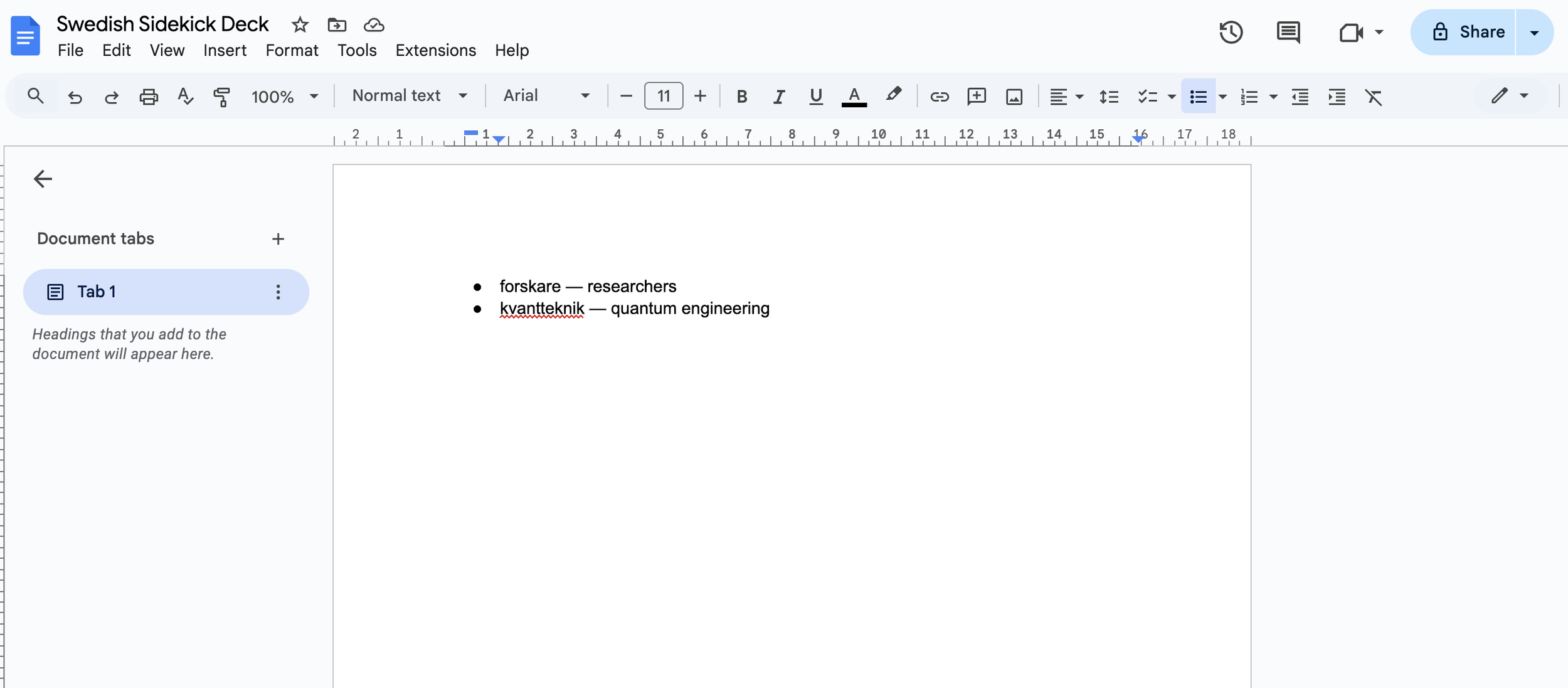Expand the 100% zoom dropdown

(x=284, y=97)
